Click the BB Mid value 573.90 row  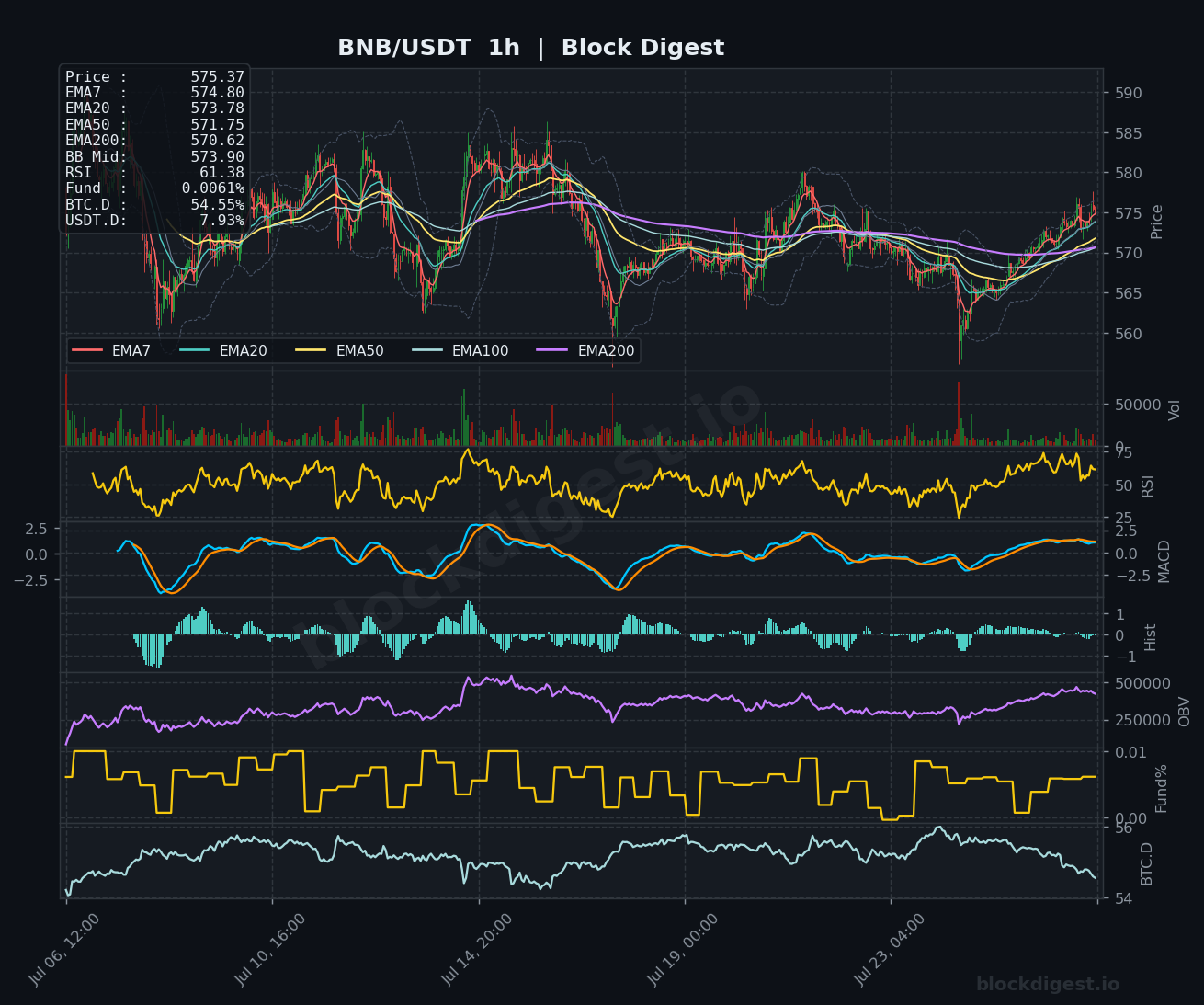154,157
